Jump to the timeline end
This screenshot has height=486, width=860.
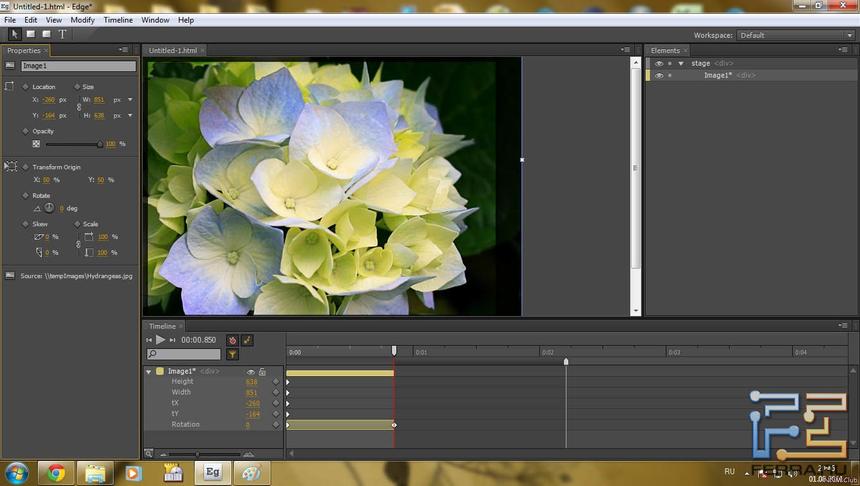(x=172, y=340)
